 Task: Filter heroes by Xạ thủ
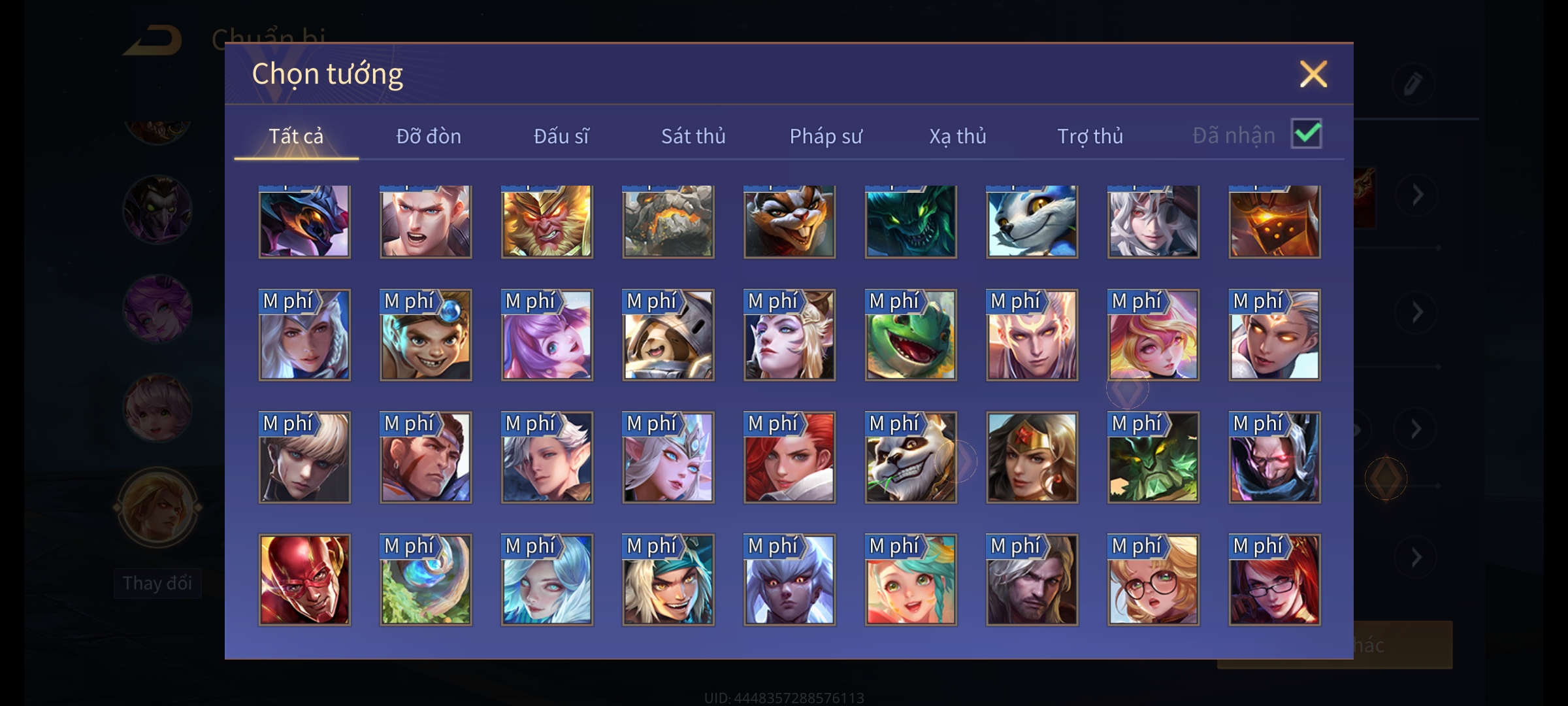(958, 136)
